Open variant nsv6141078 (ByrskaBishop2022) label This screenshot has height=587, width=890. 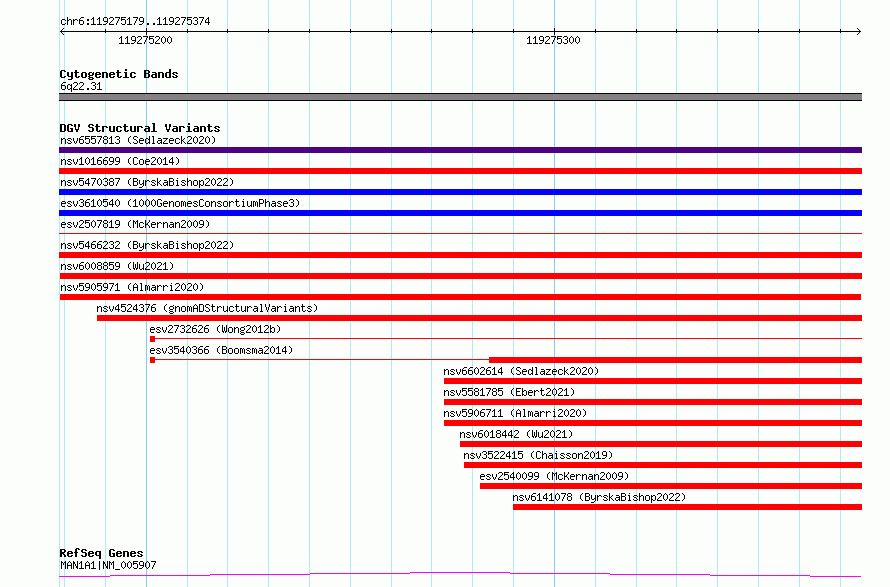(x=599, y=497)
